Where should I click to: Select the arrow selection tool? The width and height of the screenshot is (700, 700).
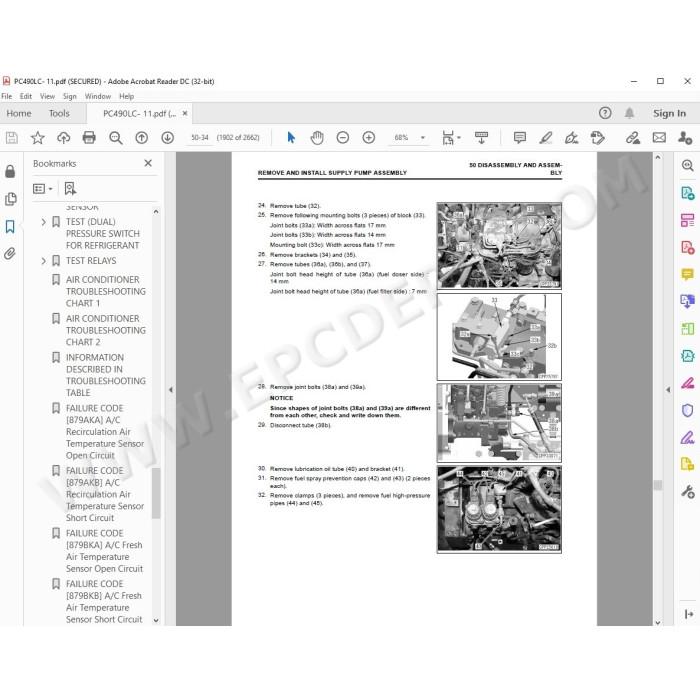291,138
